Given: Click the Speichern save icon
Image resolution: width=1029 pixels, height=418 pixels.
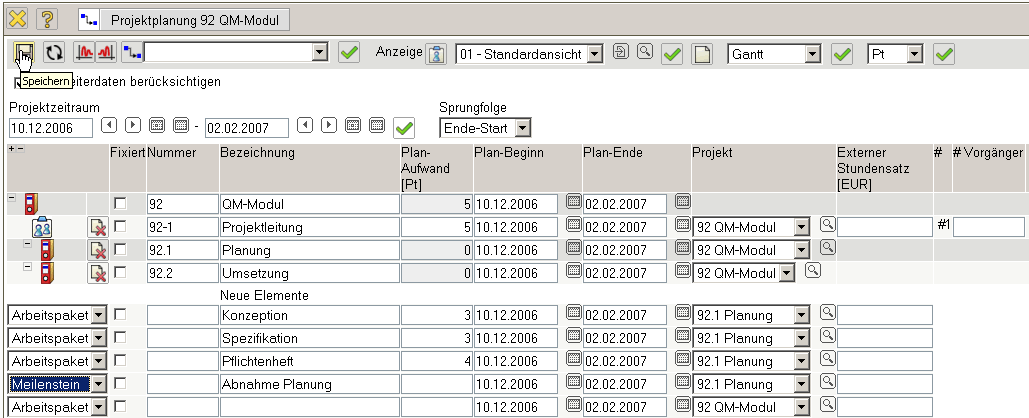Looking at the screenshot, I should (23, 52).
